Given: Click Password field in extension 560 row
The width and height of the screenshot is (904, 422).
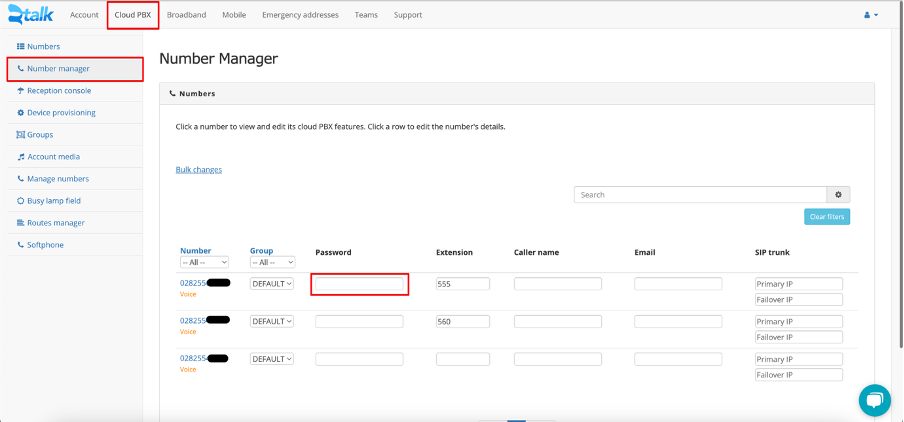Looking at the screenshot, I should [359, 321].
